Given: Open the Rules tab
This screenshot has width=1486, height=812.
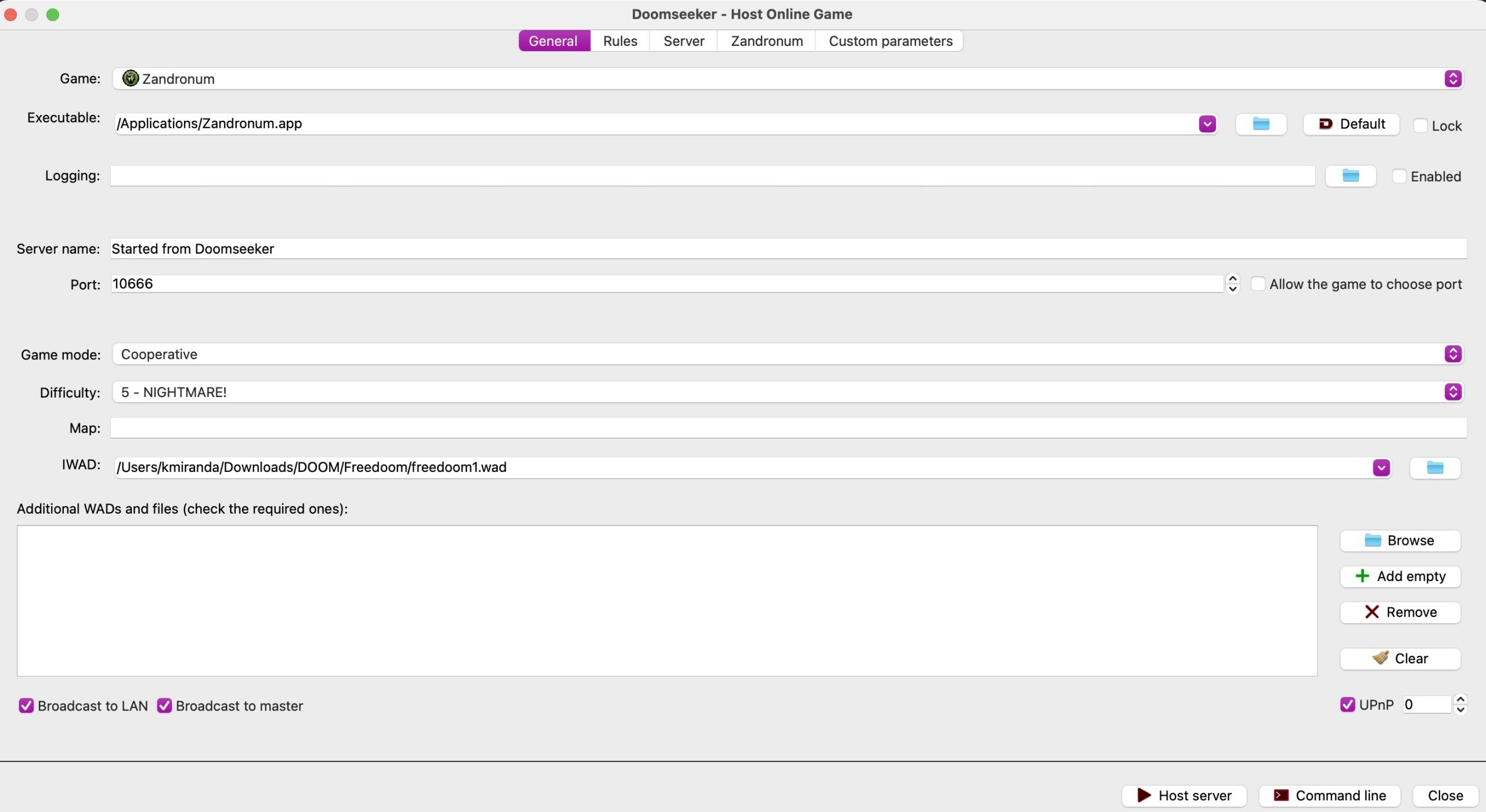Looking at the screenshot, I should 620,41.
